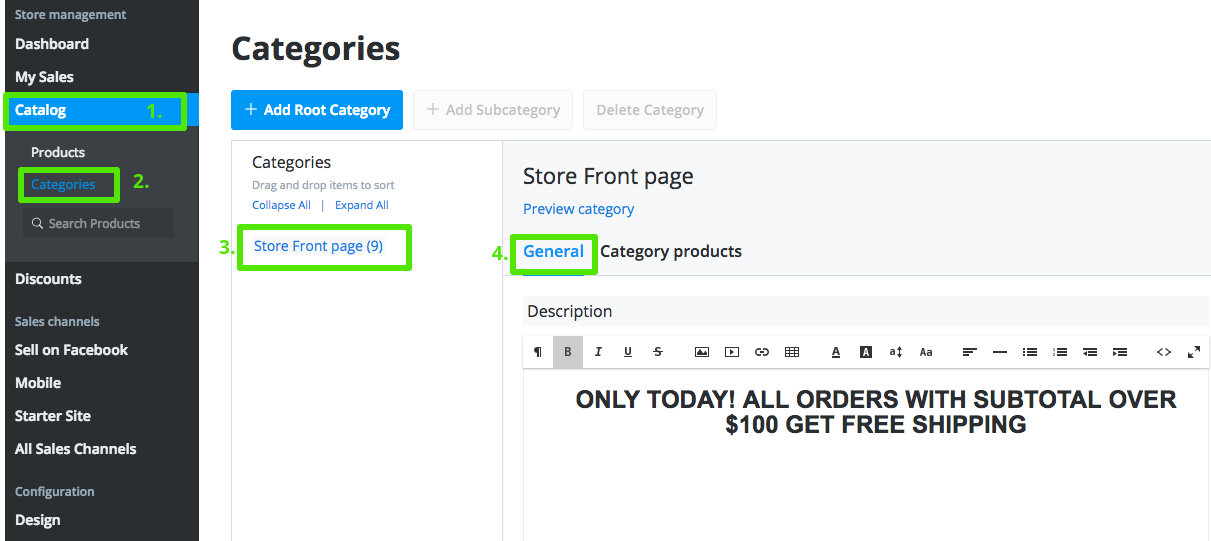
Task: Toggle HTML code view in the editor
Action: click(x=1164, y=352)
